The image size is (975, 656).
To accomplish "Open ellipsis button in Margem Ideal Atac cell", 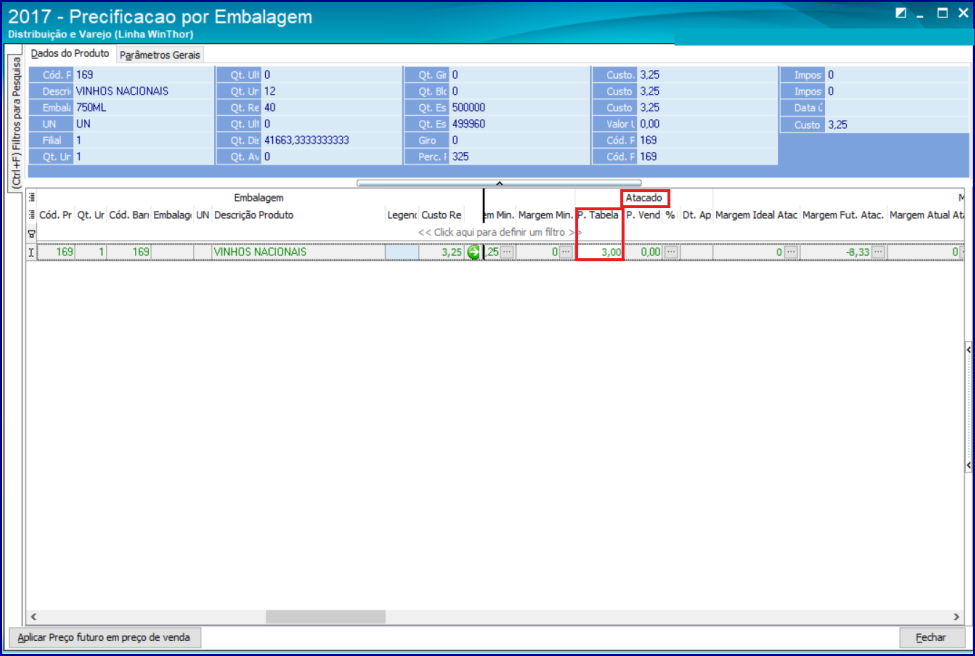I will [790, 252].
